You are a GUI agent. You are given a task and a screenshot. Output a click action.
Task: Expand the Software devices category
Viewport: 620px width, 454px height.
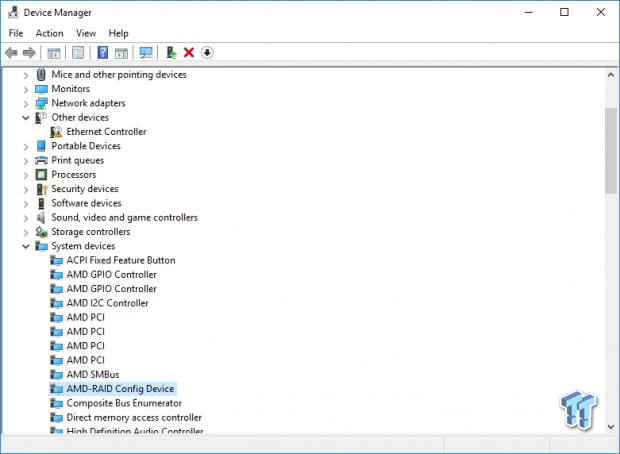click(26, 204)
